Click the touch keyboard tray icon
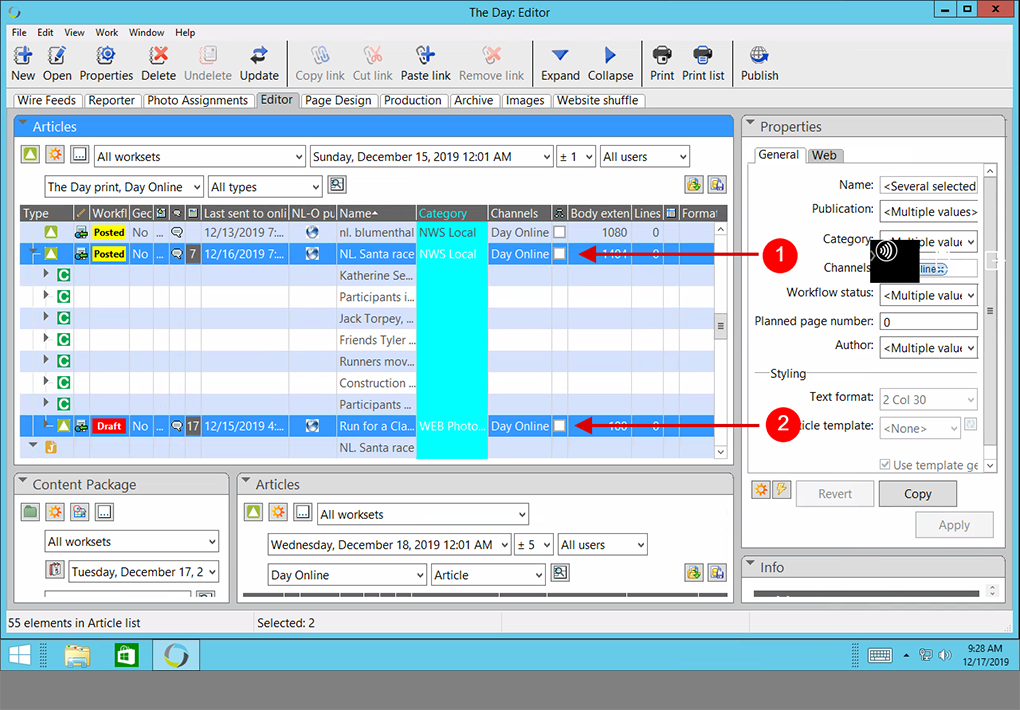Viewport: 1020px width, 710px height. (879, 655)
